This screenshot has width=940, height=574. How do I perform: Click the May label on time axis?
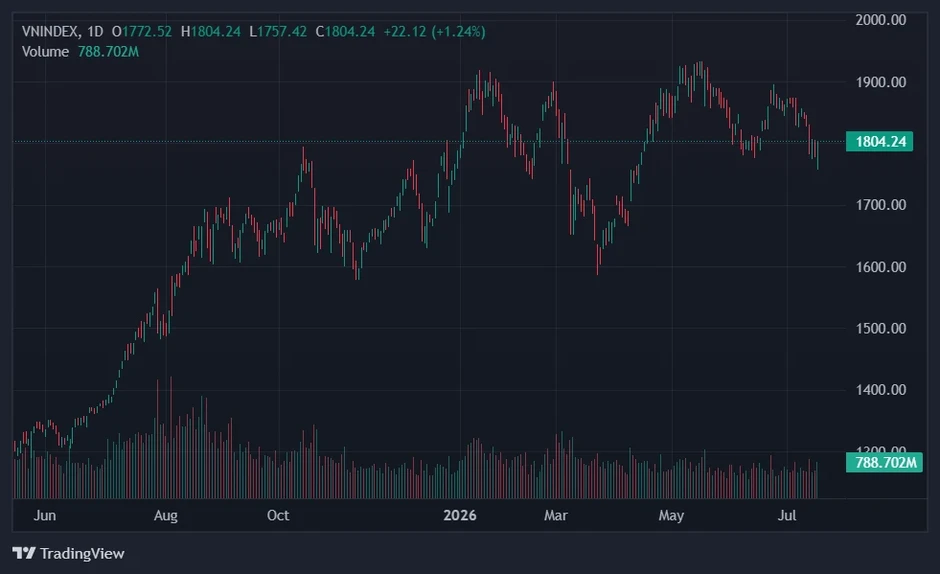671,515
